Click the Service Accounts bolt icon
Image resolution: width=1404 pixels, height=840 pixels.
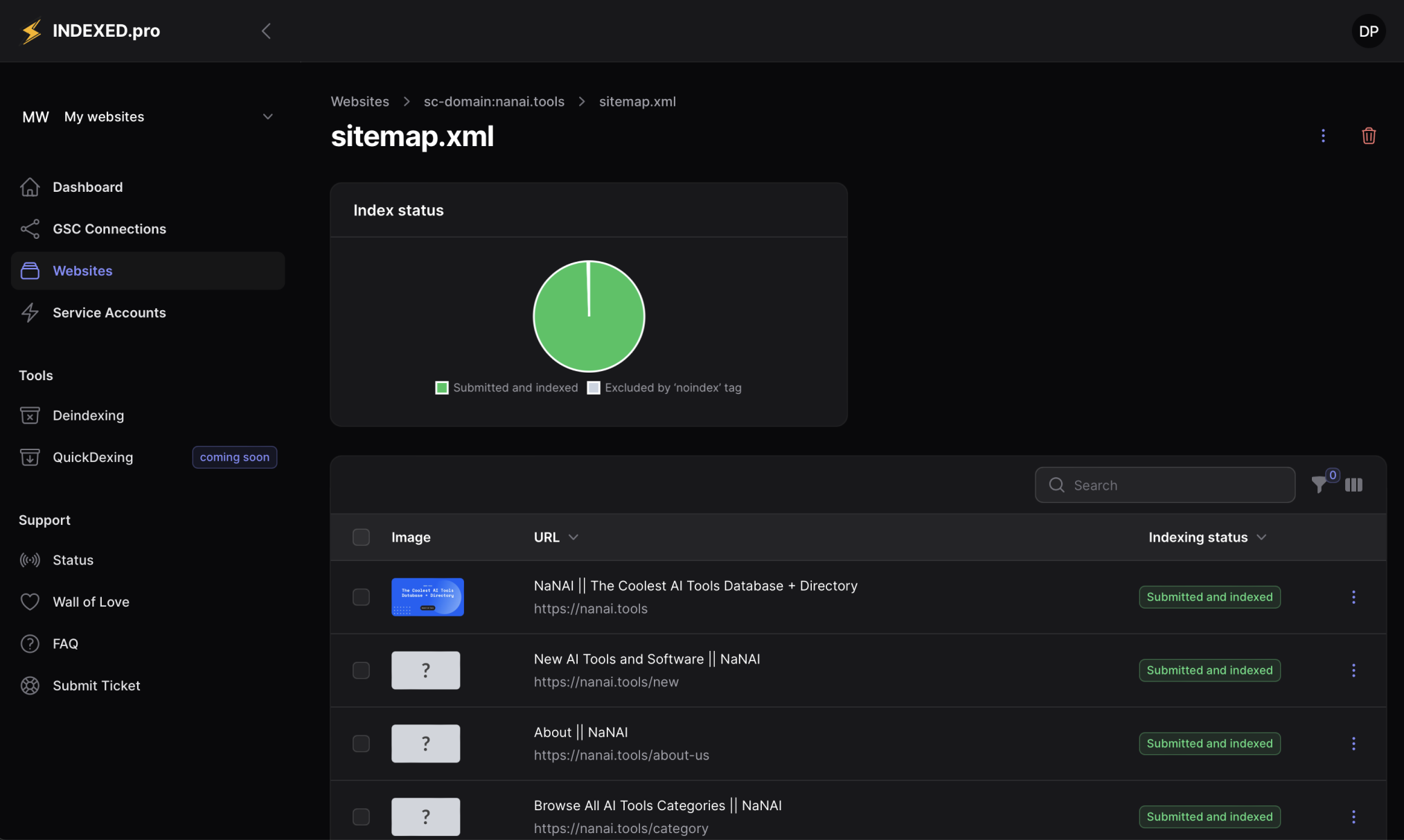click(30, 313)
